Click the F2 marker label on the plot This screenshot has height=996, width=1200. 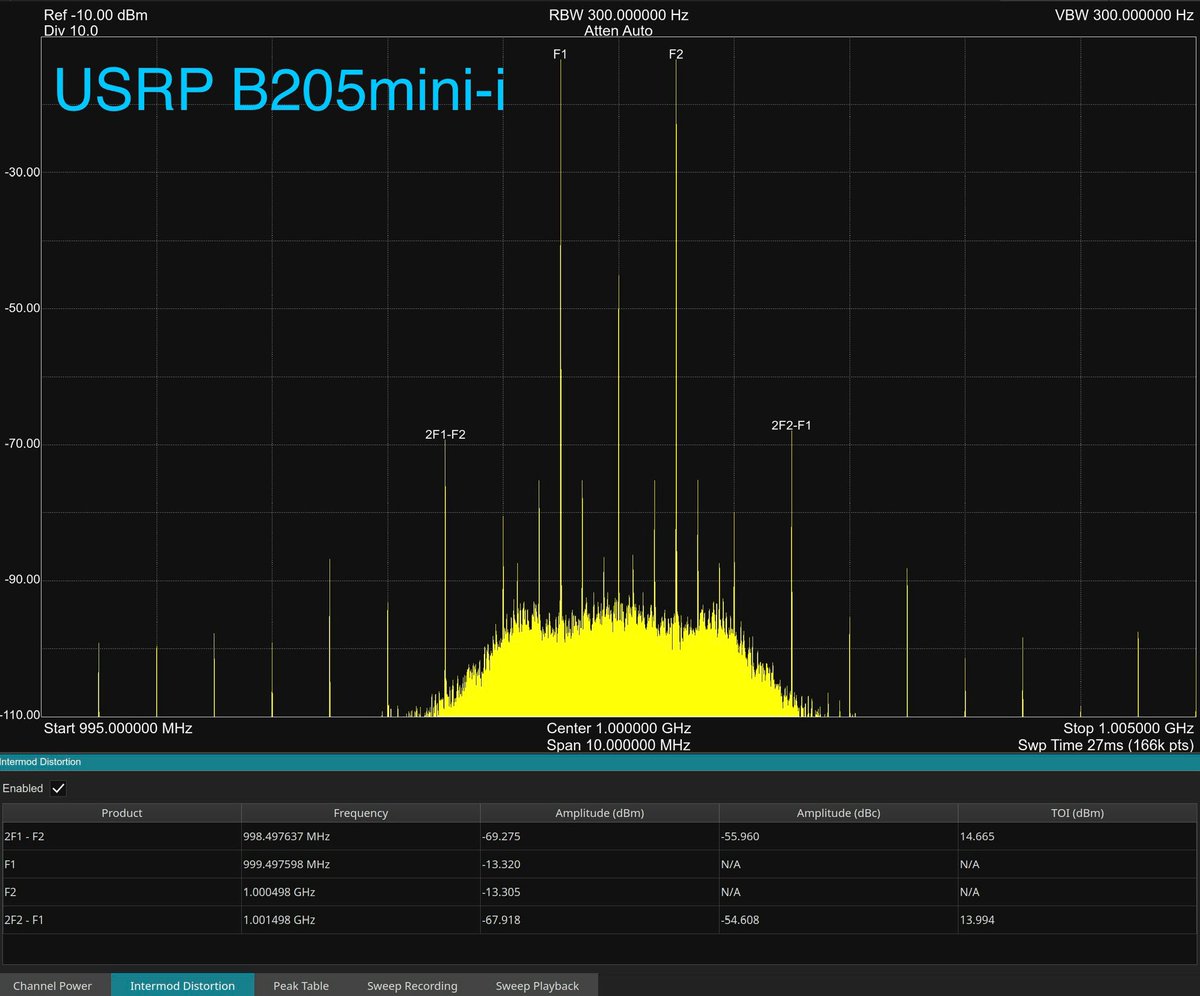pyautogui.click(x=676, y=54)
